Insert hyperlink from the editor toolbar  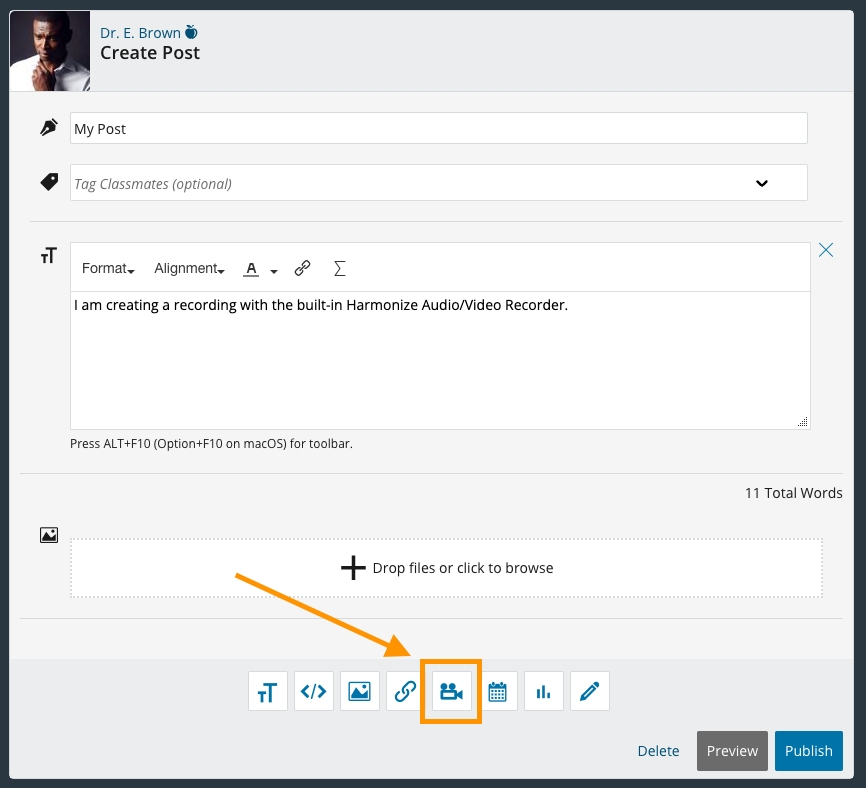tap(302, 268)
